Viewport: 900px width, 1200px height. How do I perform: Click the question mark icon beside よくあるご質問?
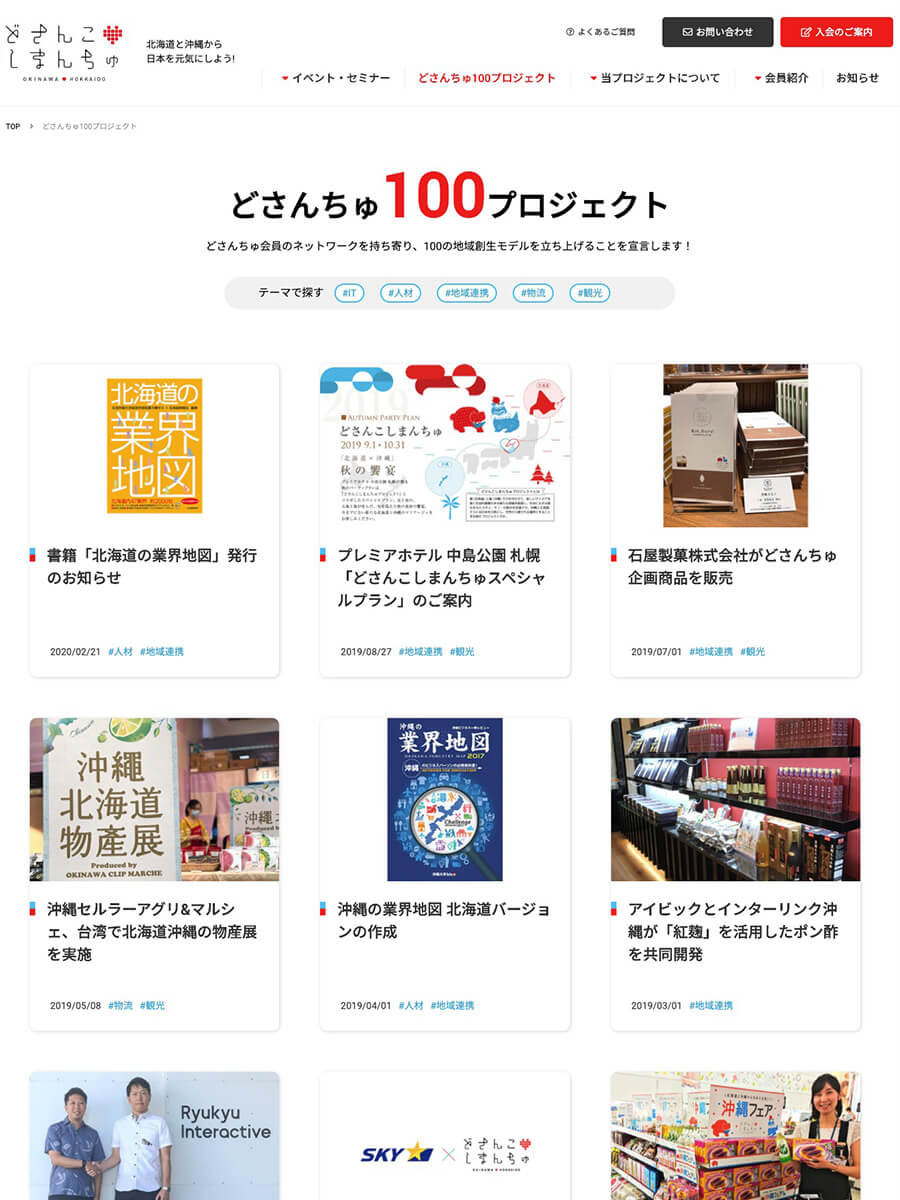pos(570,32)
